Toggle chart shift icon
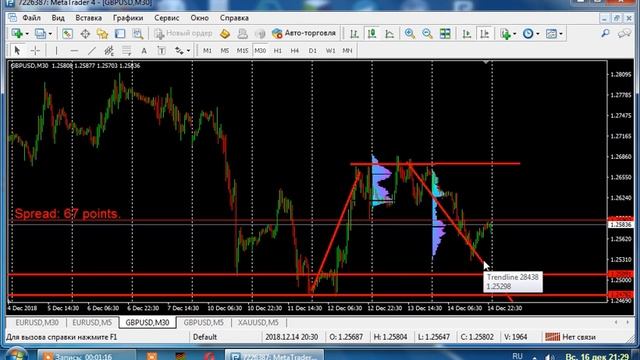The image size is (640, 360). coord(484,33)
